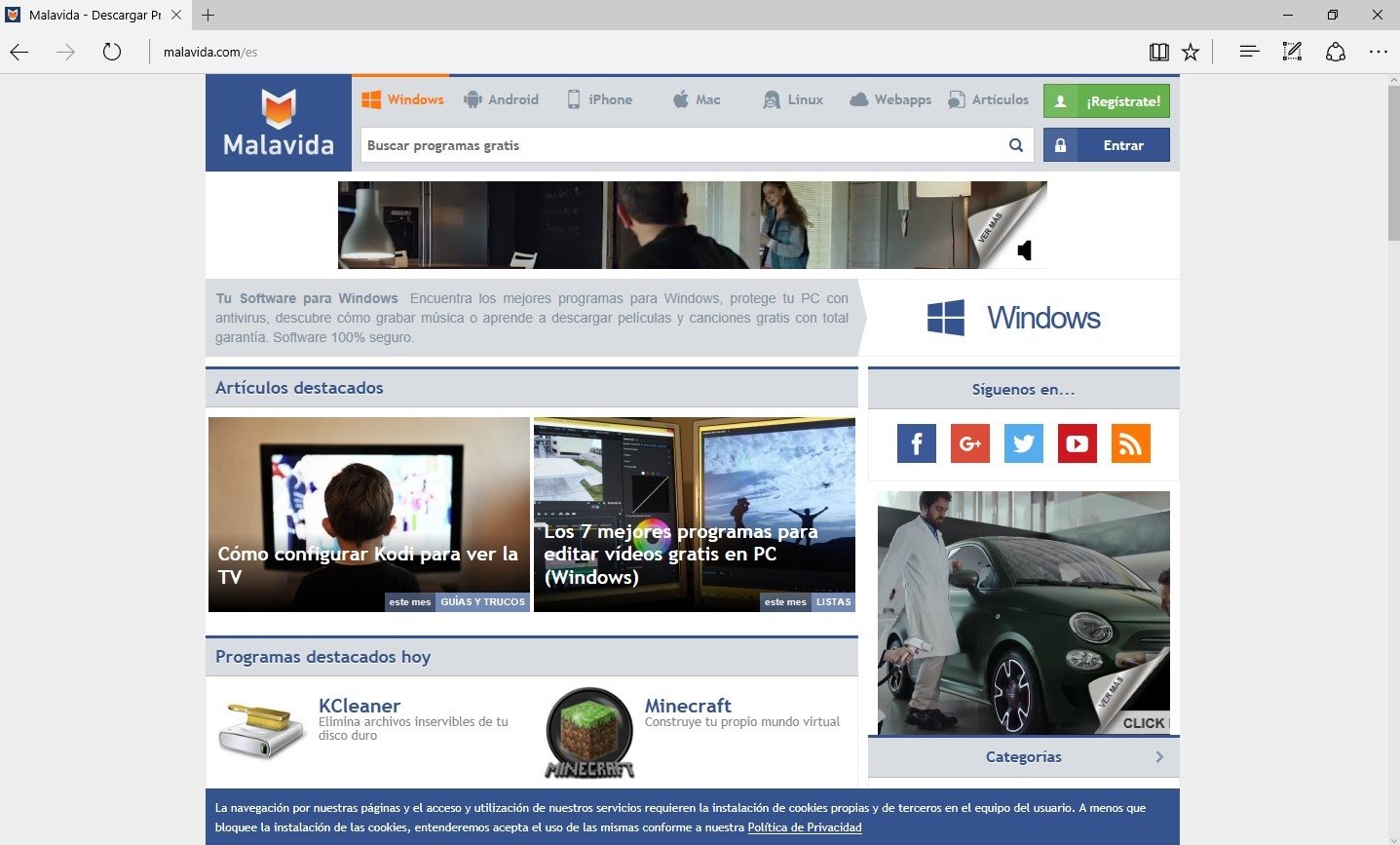Image resolution: width=1400 pixels, height=845 pixels.
Task: Open the Edge share icon
Action: tap(1336, 53)
